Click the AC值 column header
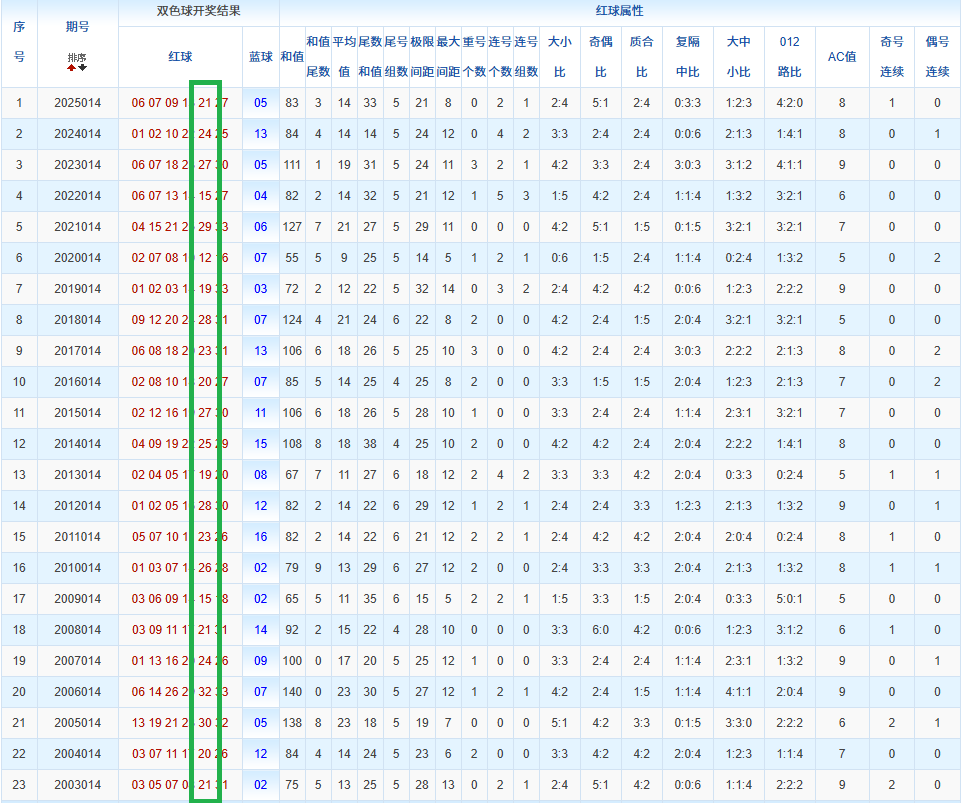Image resolution: width=965 pixels, height=803 pixels. 842,57
